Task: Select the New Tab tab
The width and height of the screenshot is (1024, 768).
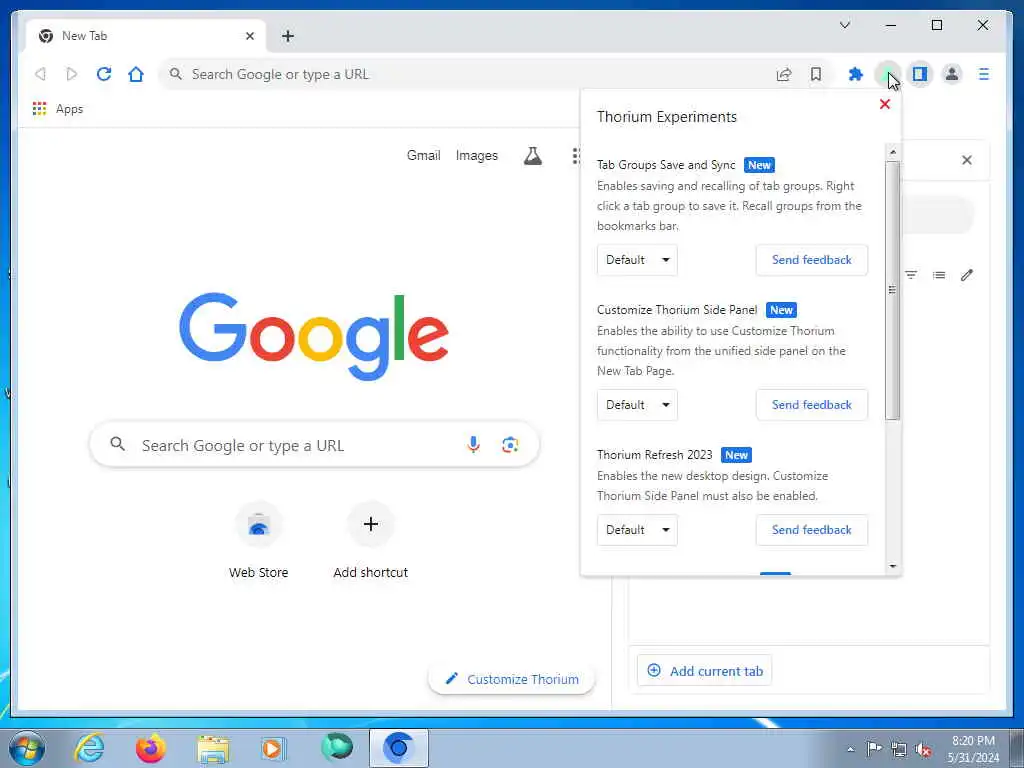Action: coord(146,36)
